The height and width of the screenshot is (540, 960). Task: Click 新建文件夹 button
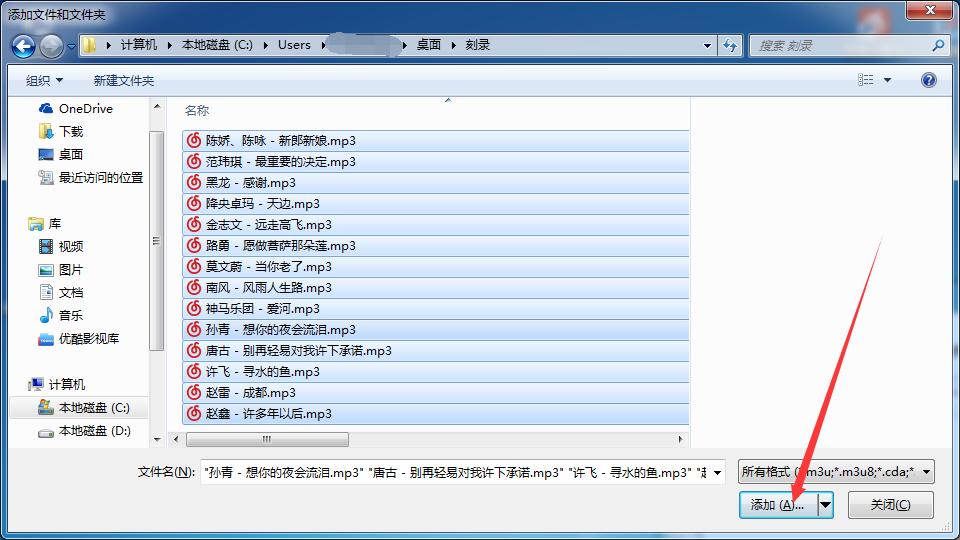[x=124, y=80]
